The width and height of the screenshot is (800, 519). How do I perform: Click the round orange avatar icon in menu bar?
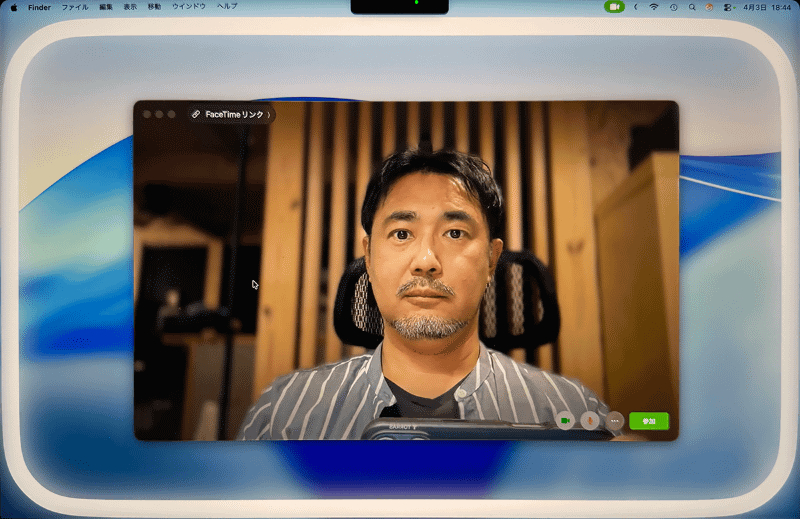[709, 7]
